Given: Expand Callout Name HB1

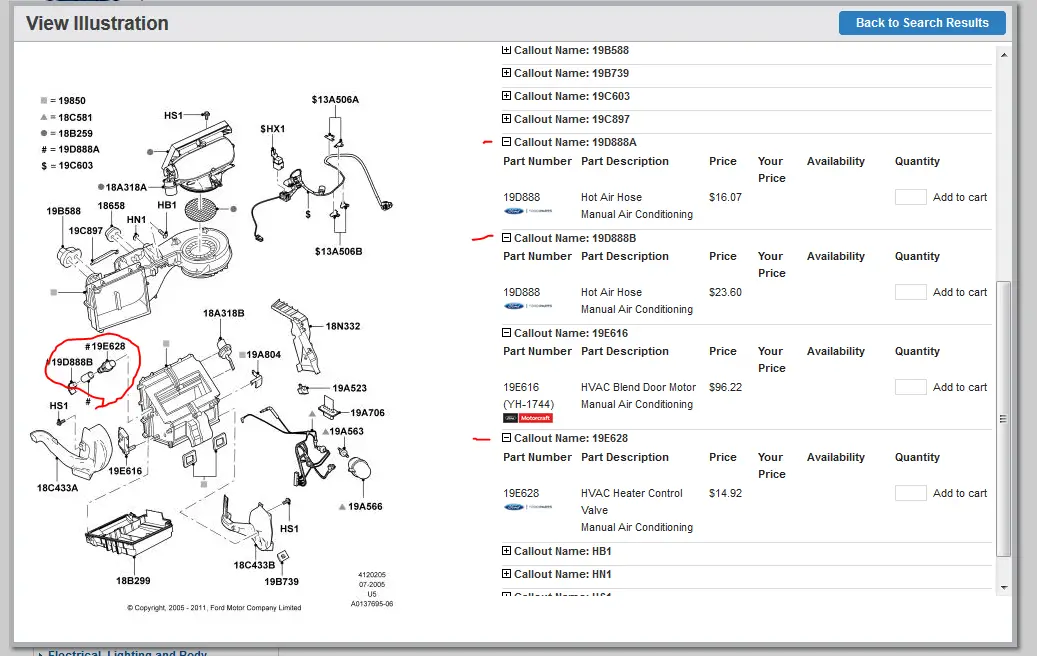Looking at the screenshot, I should pyautogui.click(x=506, y=551).
